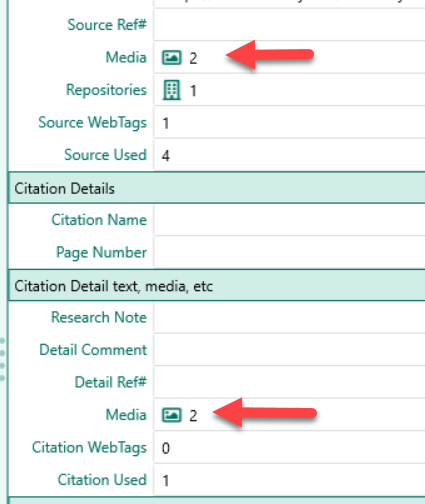The height and width of the screenshot is (504, 425).
Task: Click the Source Ref# label
Action: (107, 25)
